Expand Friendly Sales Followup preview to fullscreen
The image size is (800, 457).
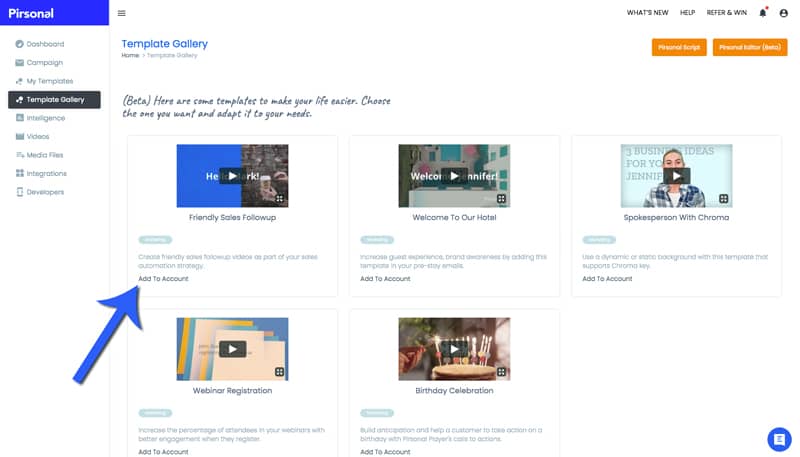280,199
